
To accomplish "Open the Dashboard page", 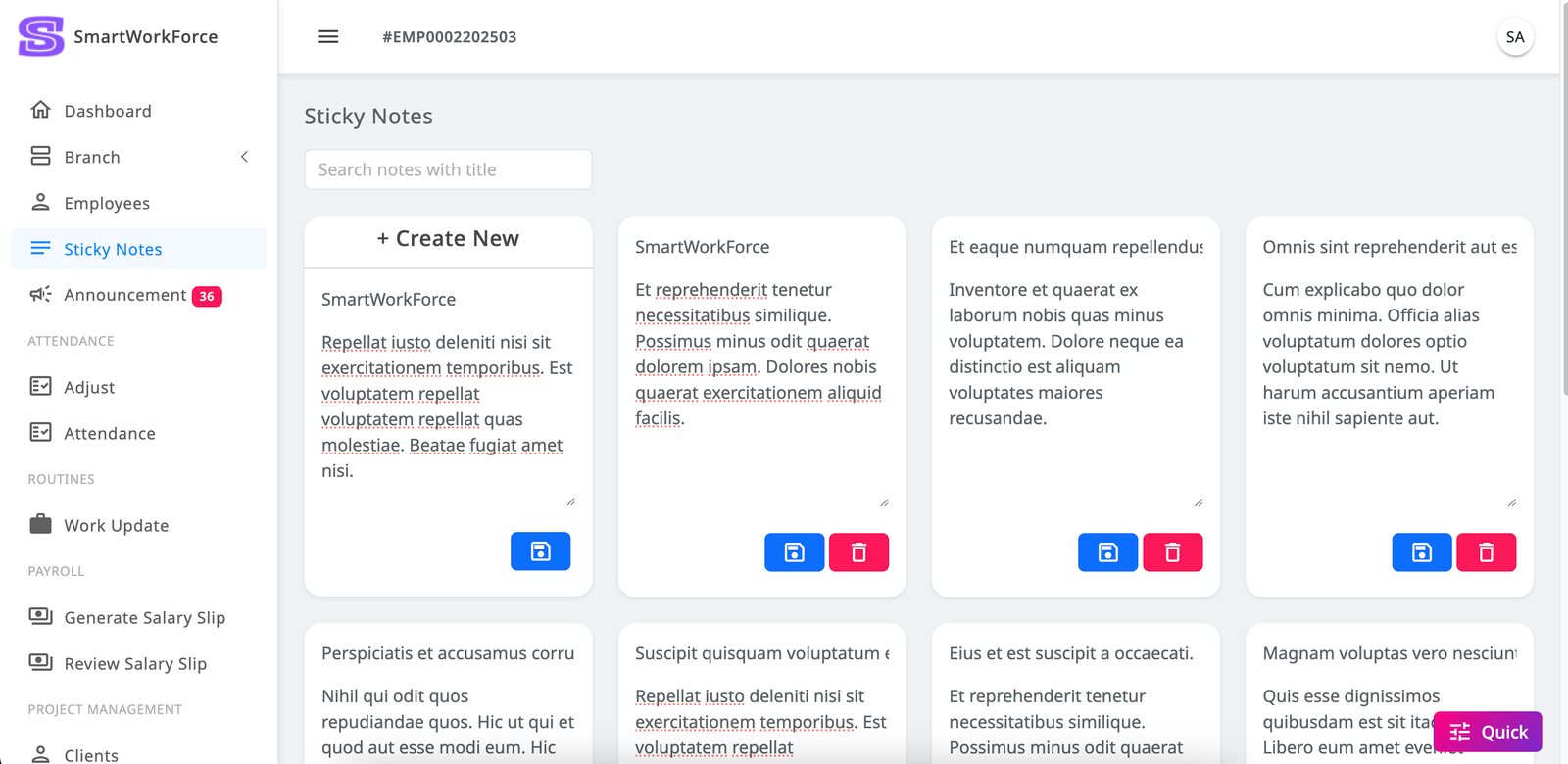I will (108, 111).
